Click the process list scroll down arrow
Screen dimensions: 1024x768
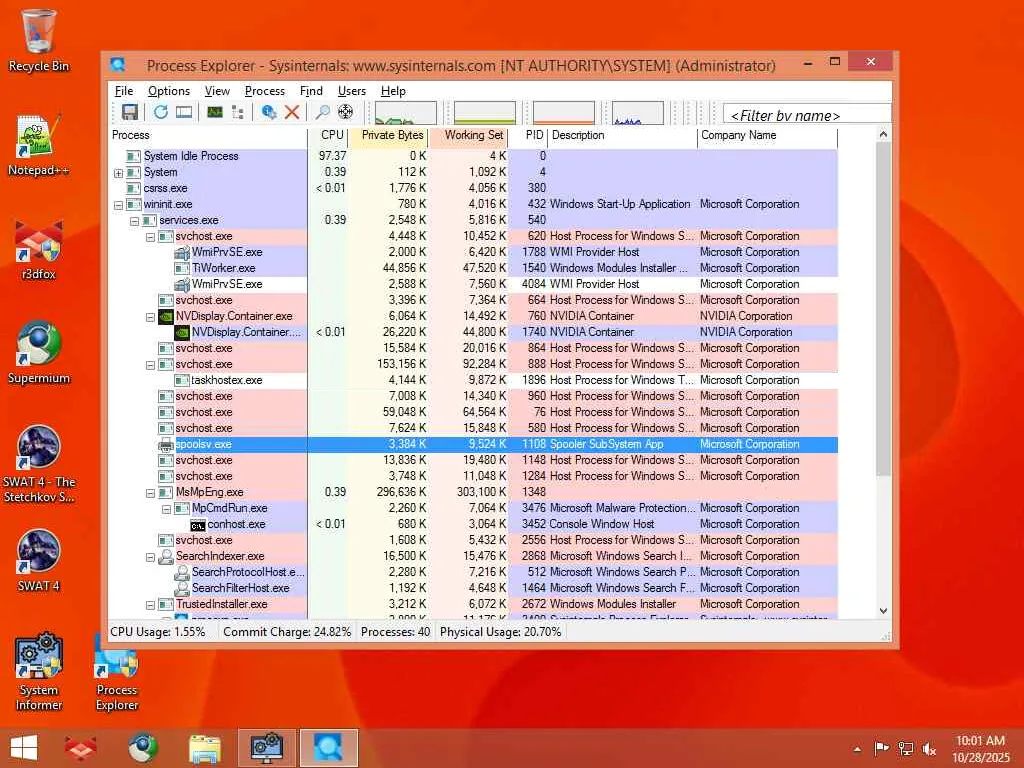click(883, 611)
